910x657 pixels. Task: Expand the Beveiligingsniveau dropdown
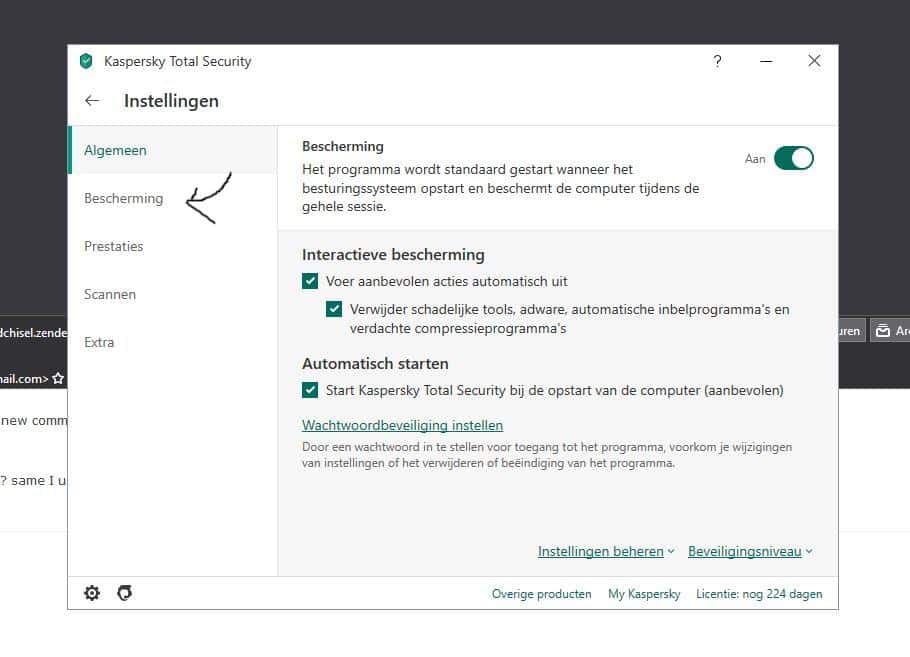[750, 551]
